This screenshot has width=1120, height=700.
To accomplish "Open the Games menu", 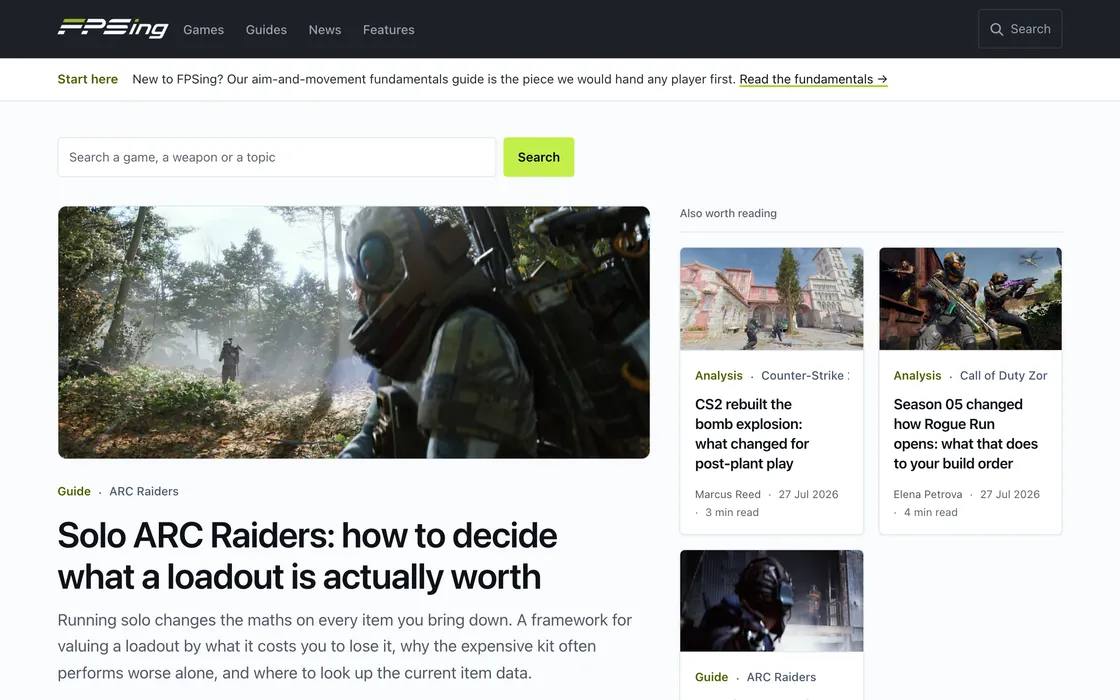I will (204, 29).
